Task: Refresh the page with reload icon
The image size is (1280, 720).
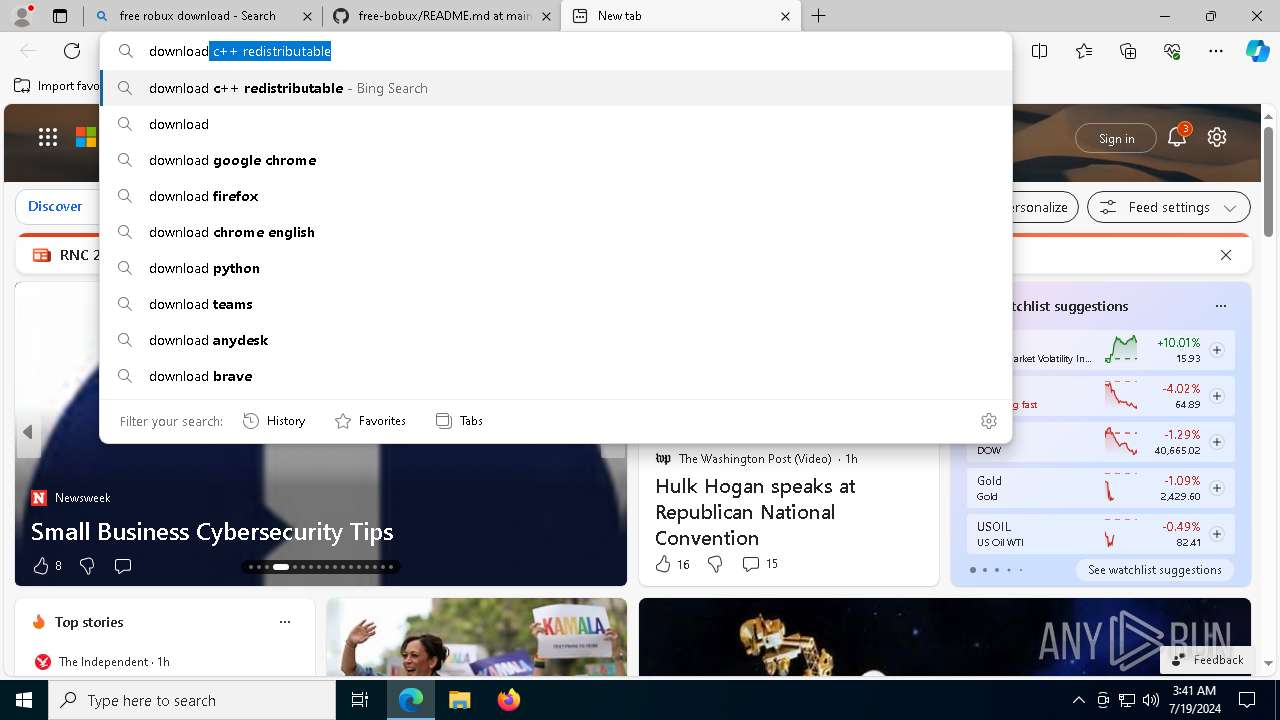Action: pos(72,51)
